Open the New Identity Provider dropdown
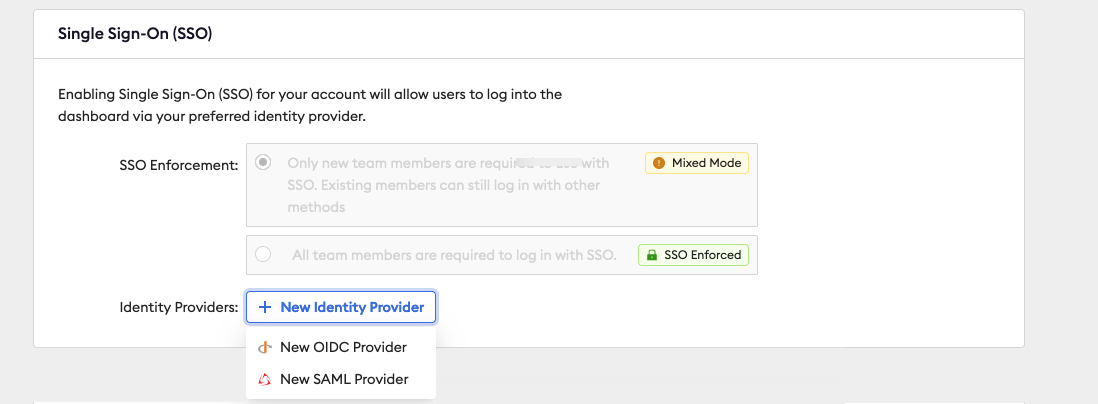The width and height of the screenshot is (1098, 404). 341,308
